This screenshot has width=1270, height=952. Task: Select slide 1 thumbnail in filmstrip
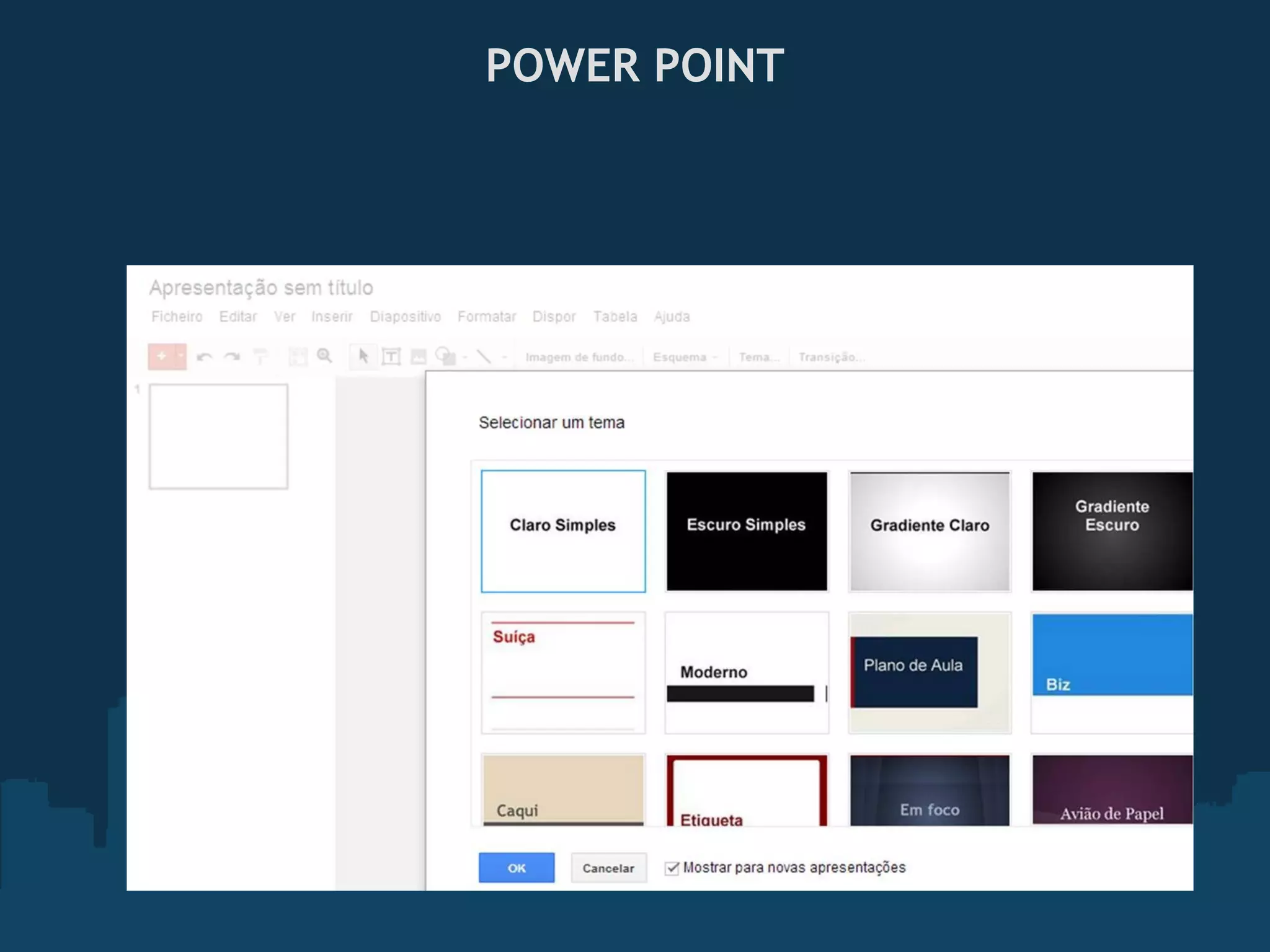218,436
